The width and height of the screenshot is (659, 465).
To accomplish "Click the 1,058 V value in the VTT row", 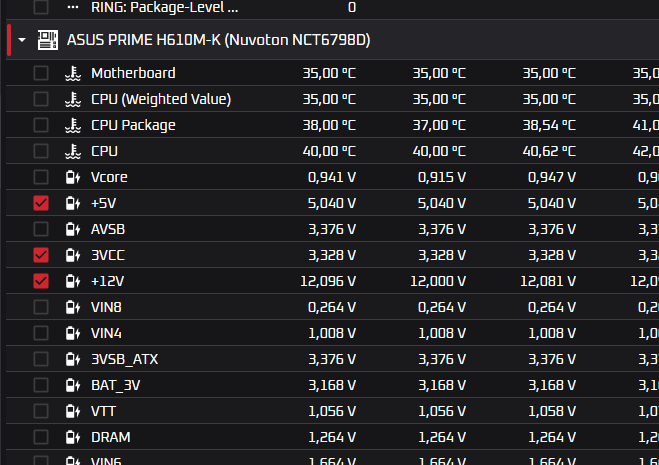I will point(552,411).
